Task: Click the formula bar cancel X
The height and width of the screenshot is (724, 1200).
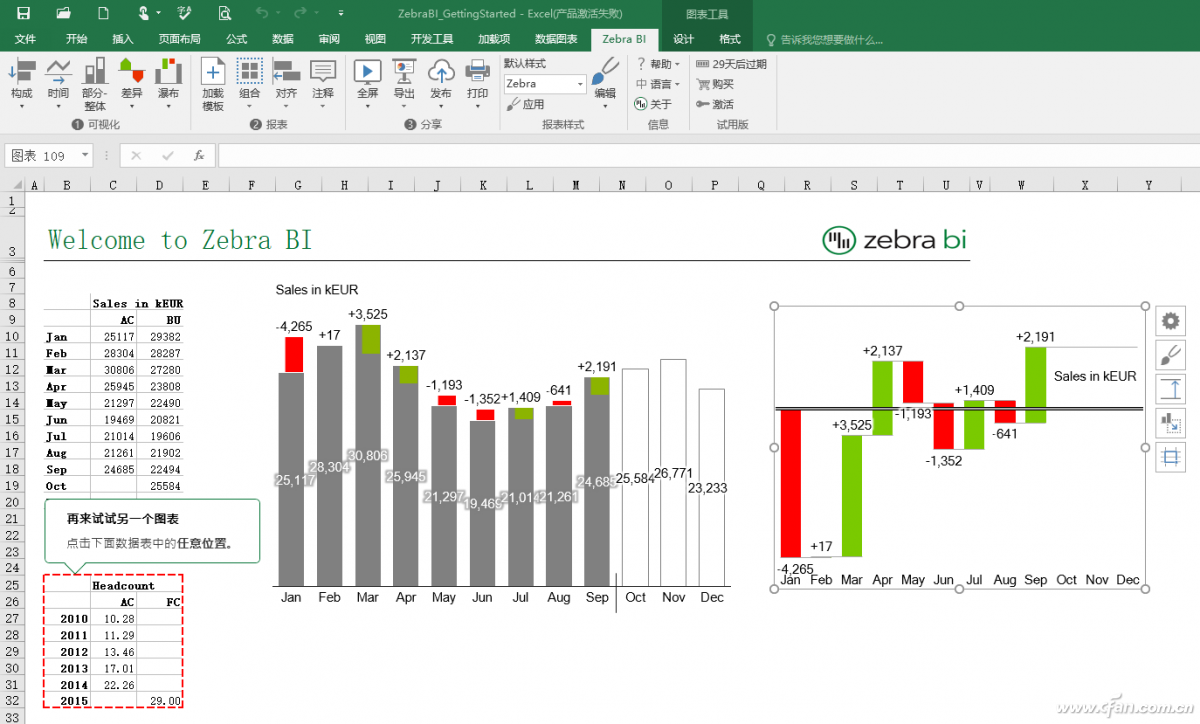Action: point(137,156)
